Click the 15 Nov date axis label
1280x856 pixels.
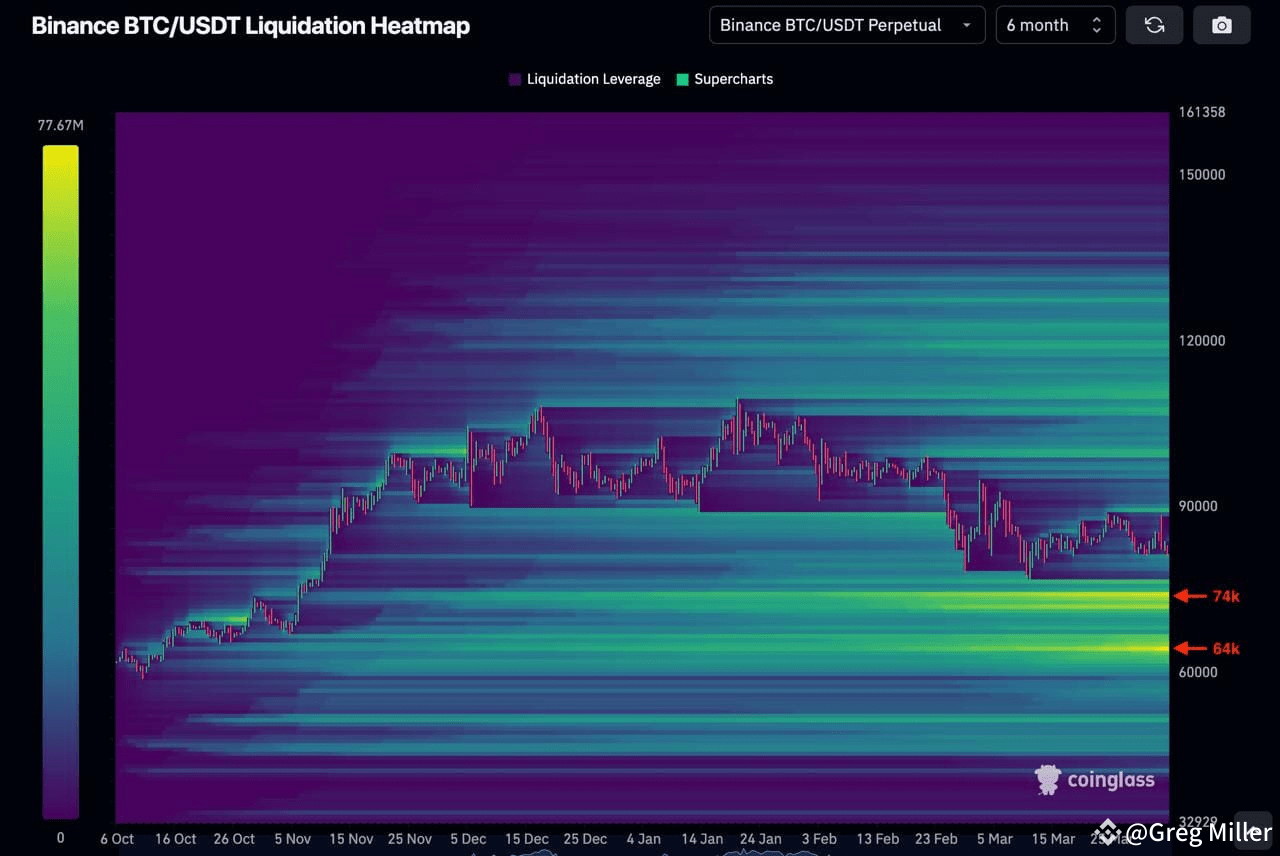(x=351, y=839)
